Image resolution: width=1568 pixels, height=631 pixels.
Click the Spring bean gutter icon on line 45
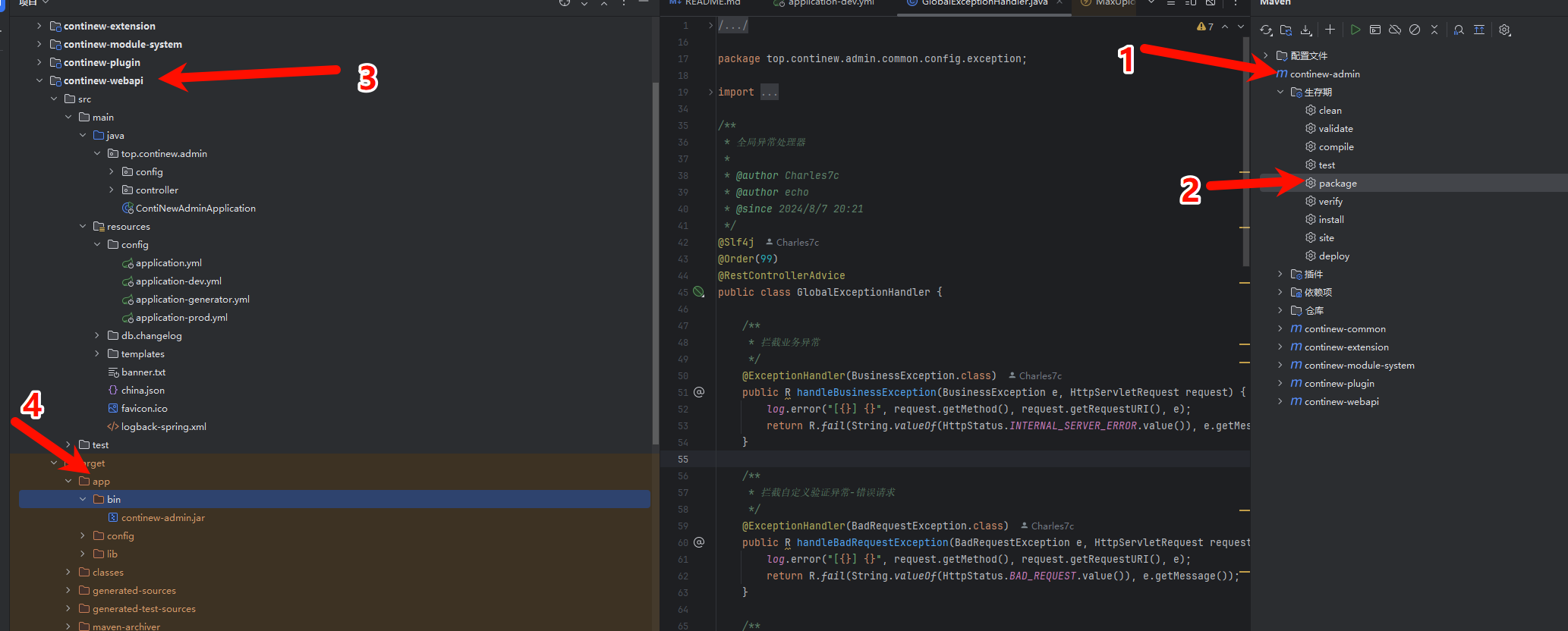[x=699, y=292]
